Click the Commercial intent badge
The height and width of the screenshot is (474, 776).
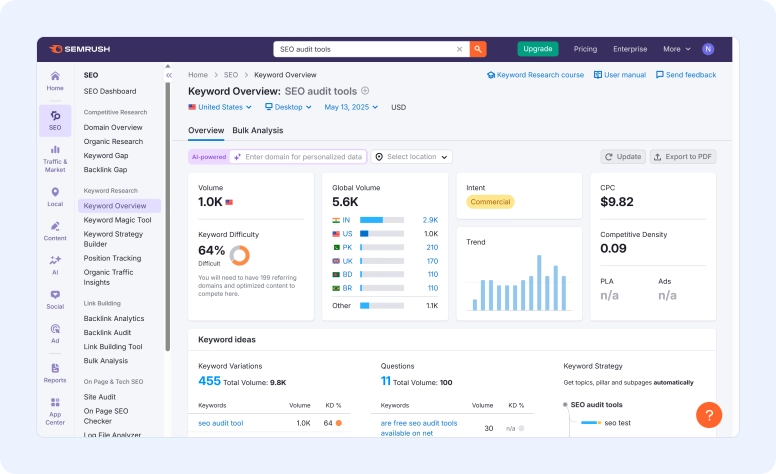tap(490, 202)
